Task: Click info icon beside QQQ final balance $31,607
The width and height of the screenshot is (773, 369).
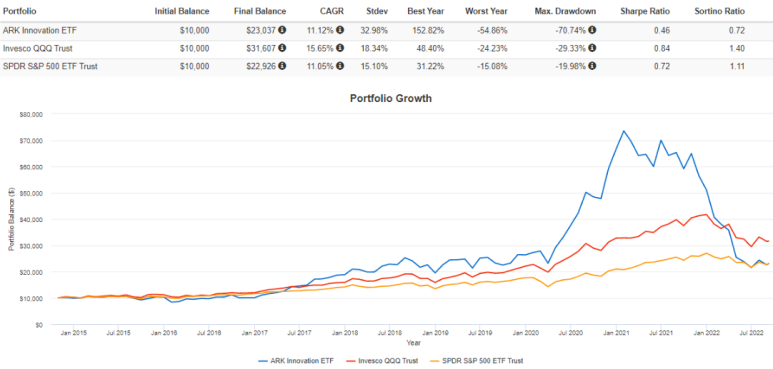Action: tap(282, 48)
